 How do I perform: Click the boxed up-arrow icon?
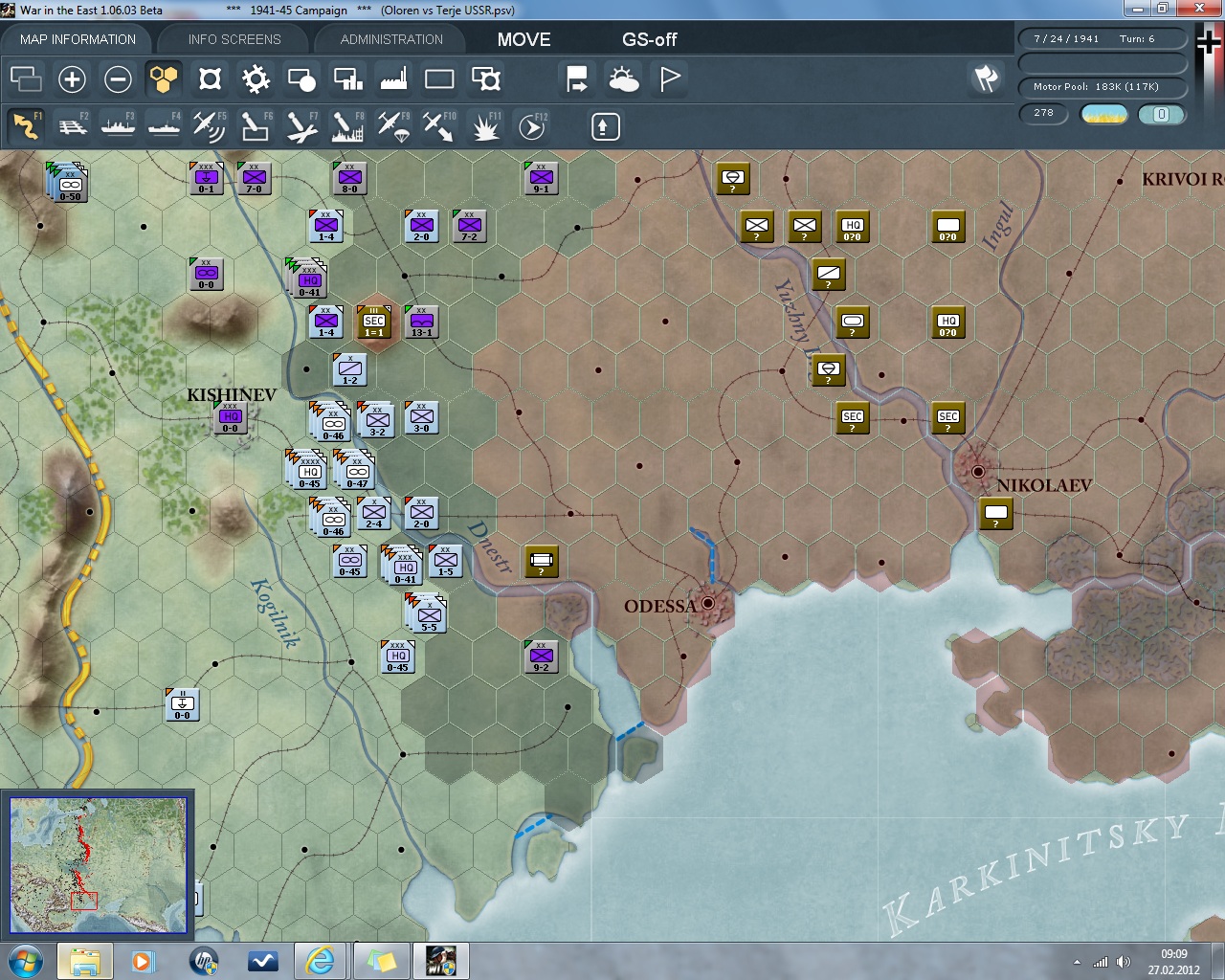click(x=605, y=126)
